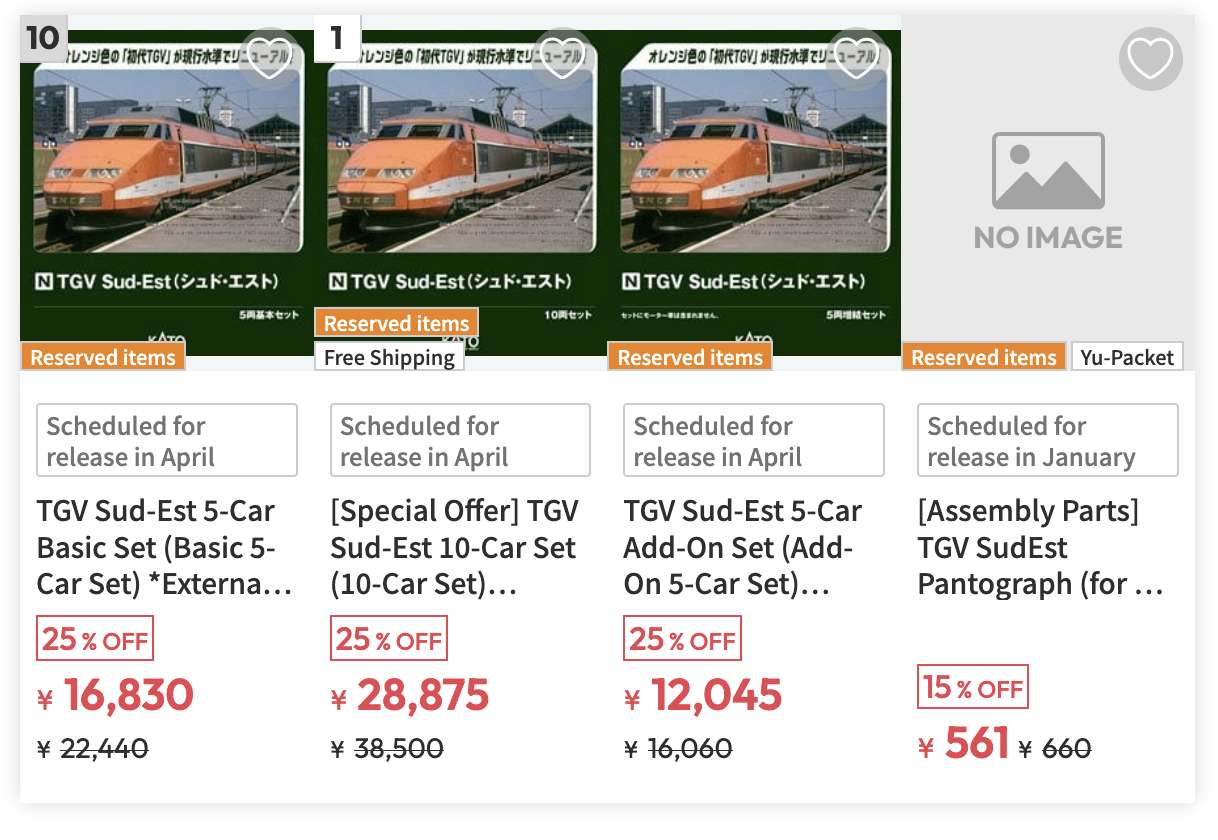Open TGV Sud-Est 5-Car Add-On Set title

click(x=743, y=547)
